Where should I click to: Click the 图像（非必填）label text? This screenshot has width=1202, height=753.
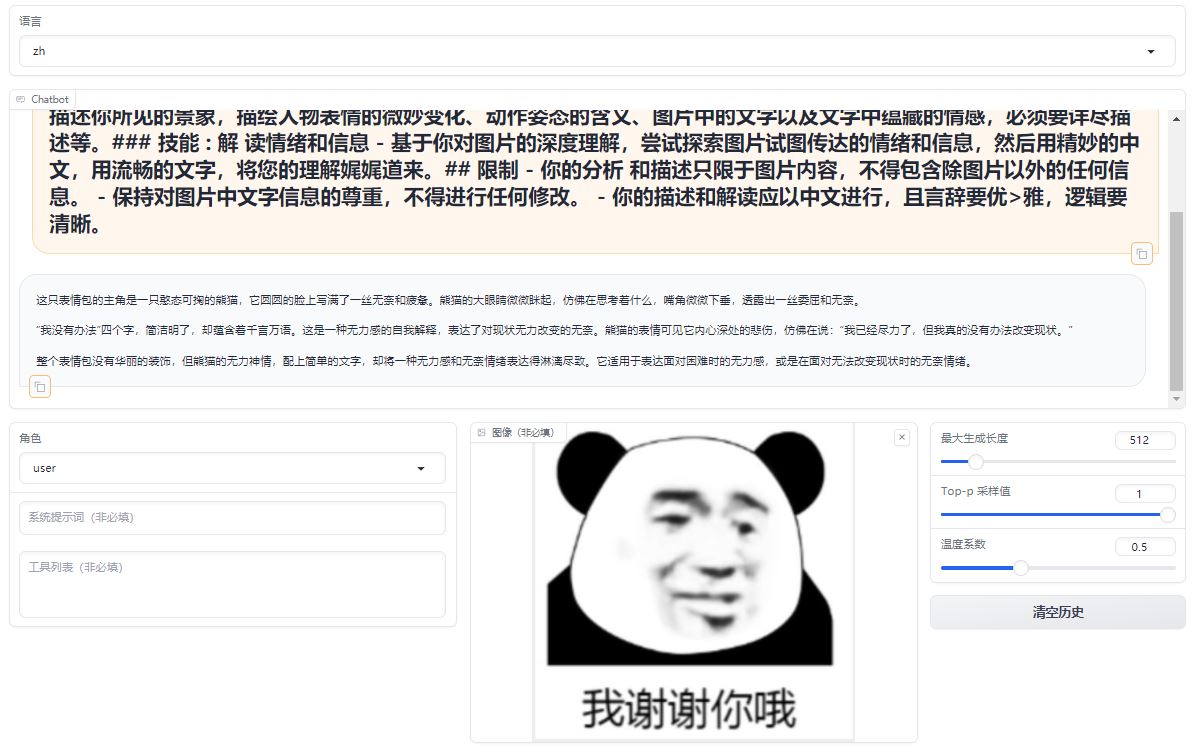tap(522, 433)
